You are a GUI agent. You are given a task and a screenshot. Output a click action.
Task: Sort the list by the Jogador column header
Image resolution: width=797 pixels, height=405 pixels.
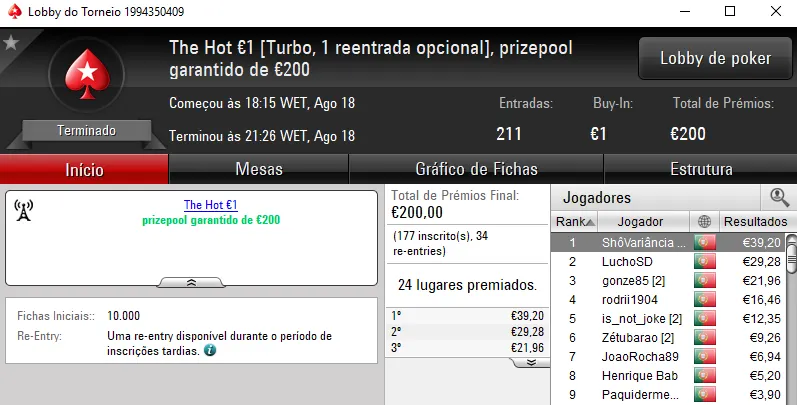(x=640, y=221)
